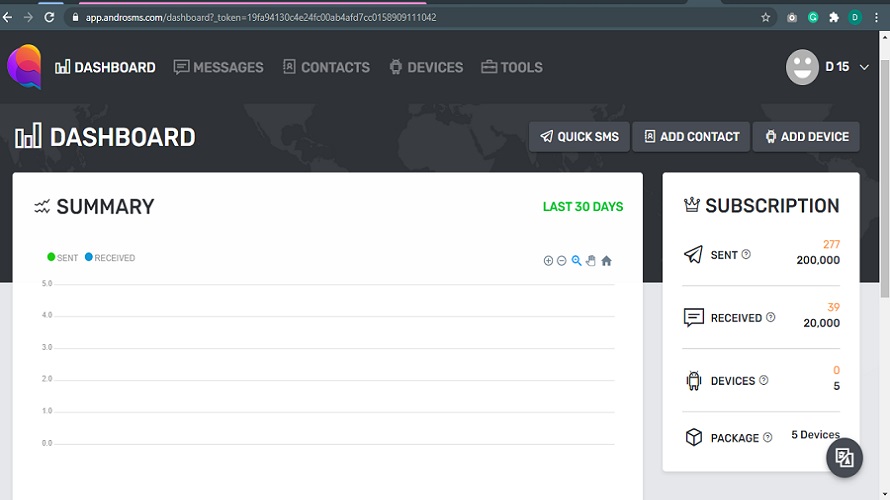890x500 pixels.
Task: Open the MESSAGES nav tab
Action: coord(219,67)
